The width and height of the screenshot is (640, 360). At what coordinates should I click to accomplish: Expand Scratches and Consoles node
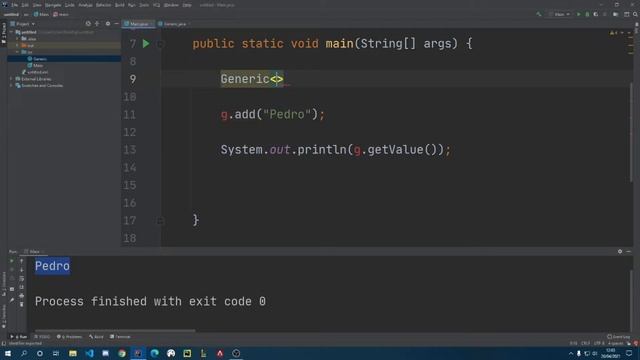[x=11, y=85]
